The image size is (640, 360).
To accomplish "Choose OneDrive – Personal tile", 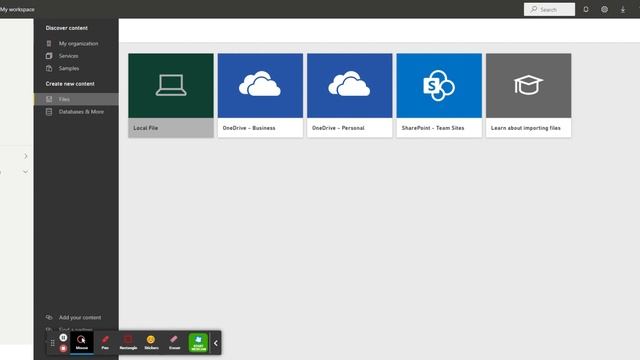I will [x=349, y=95].
